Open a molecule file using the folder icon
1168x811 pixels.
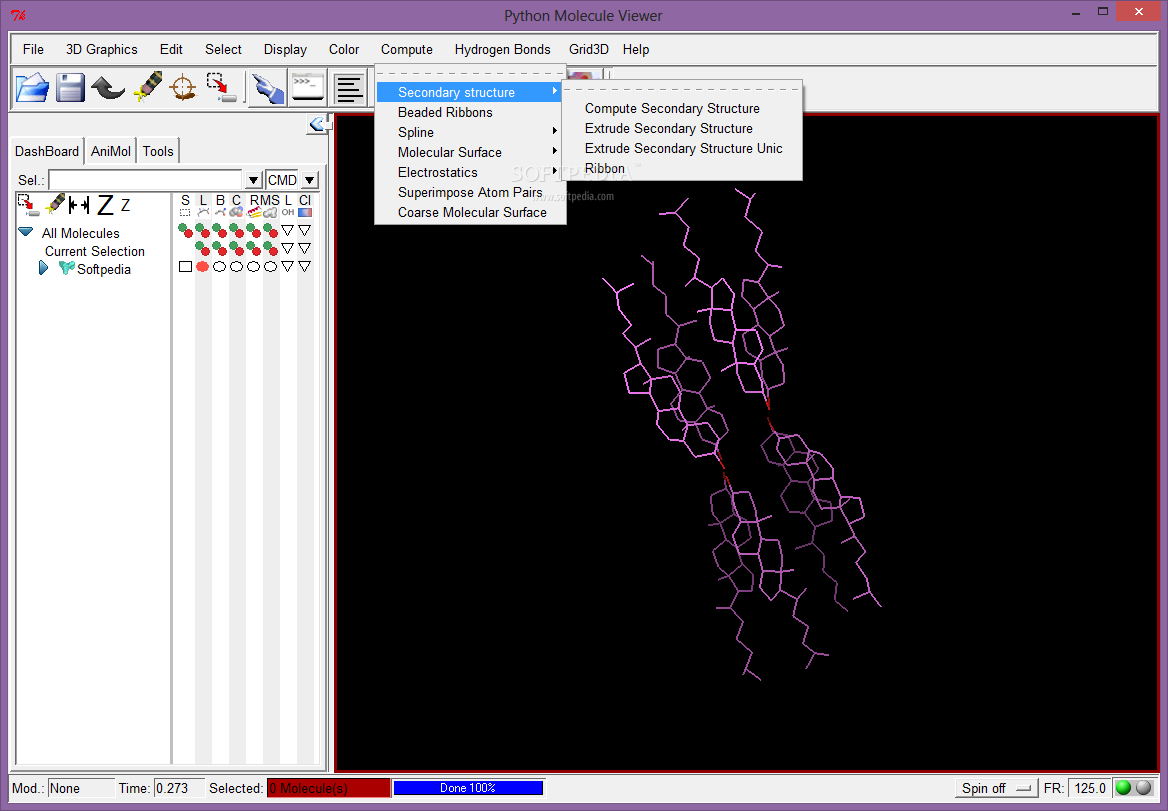[32, 88]
